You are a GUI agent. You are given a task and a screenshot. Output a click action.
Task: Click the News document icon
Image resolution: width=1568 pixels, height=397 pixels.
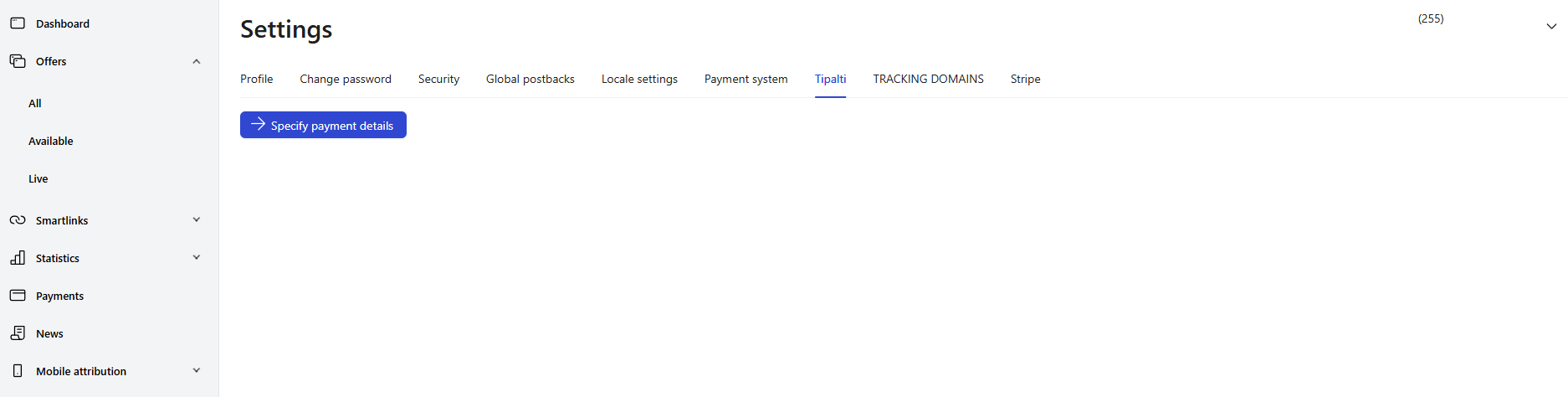(x=18, y=333)
